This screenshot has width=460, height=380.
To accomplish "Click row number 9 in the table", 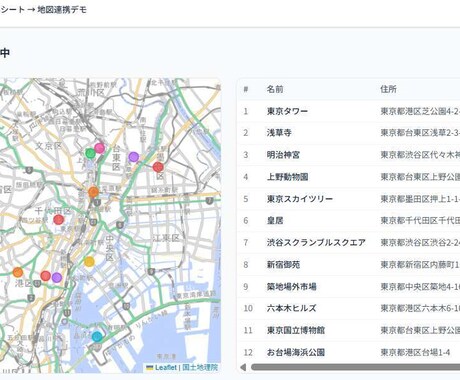I will click(x=246, y=286).
